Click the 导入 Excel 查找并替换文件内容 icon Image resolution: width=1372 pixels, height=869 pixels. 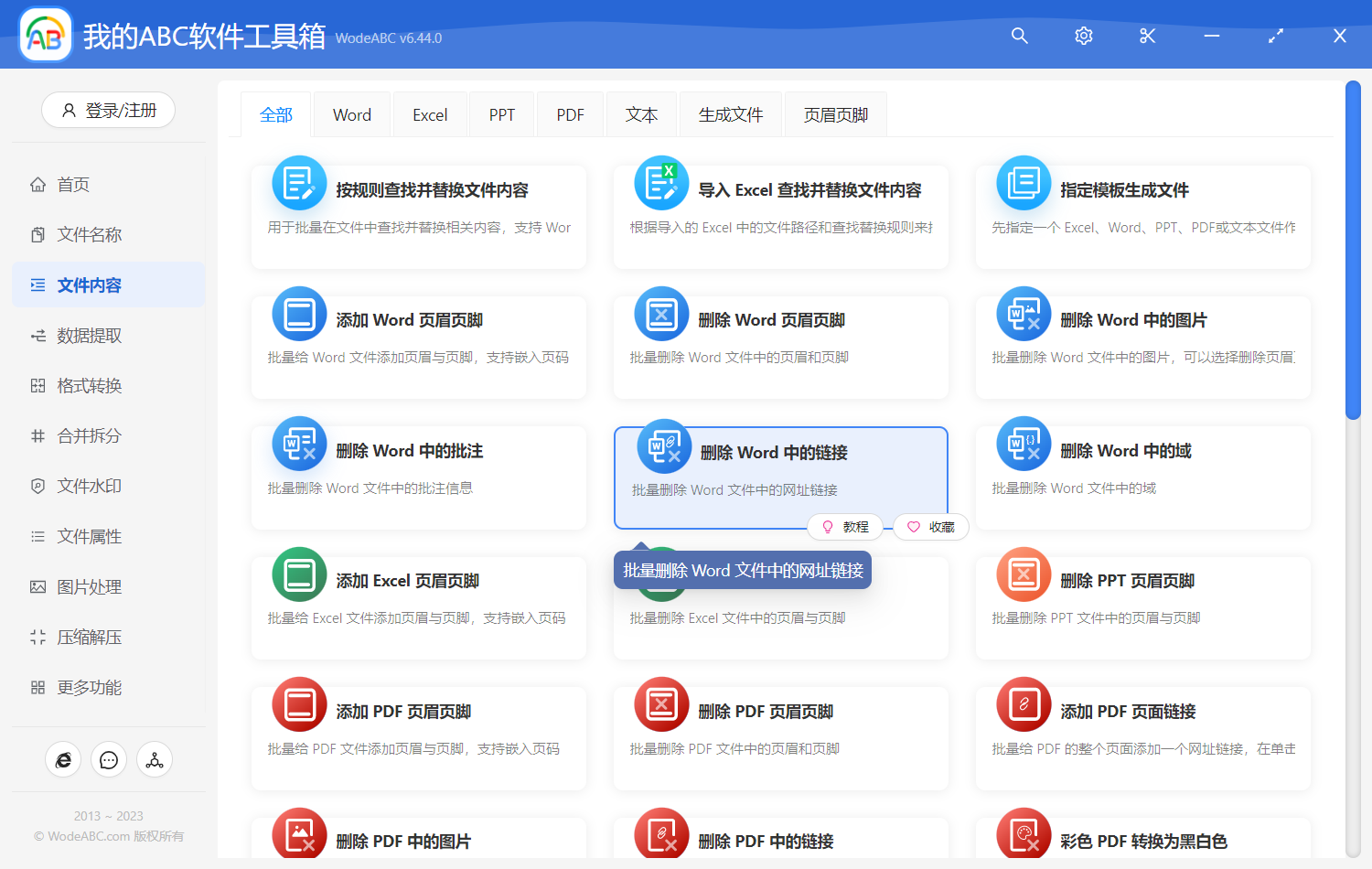point(660,183)
